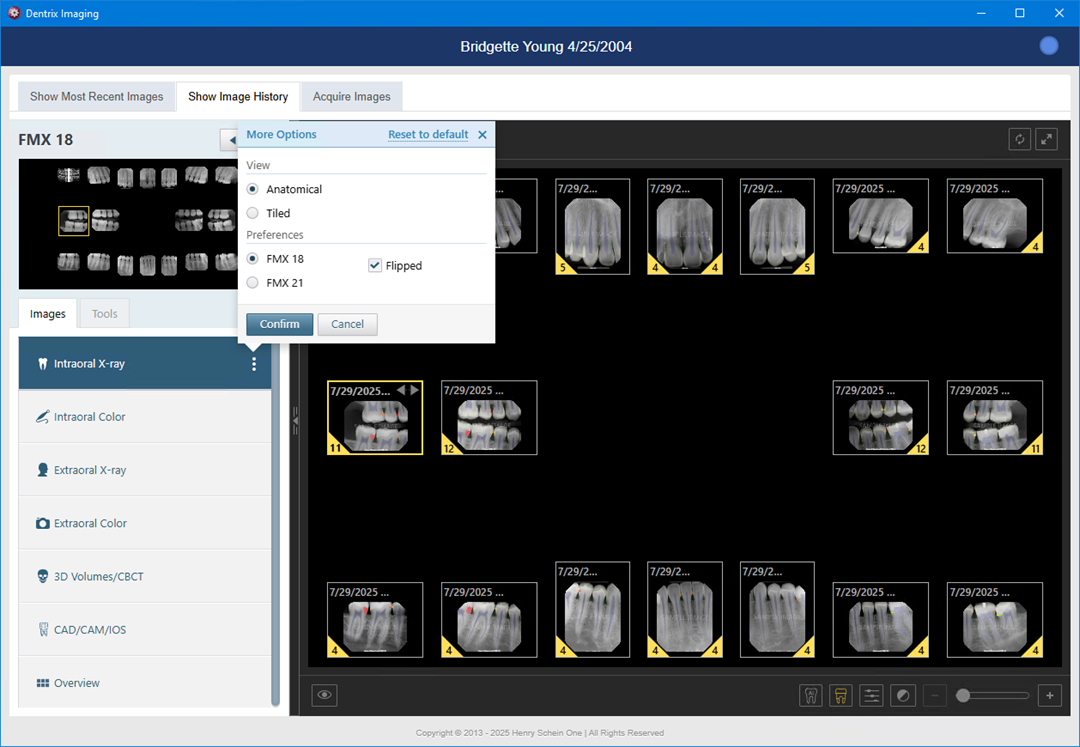Open the 3D Volumes/CBCT category
This screenshot has width=1080, height=747.
pos(145,576)
